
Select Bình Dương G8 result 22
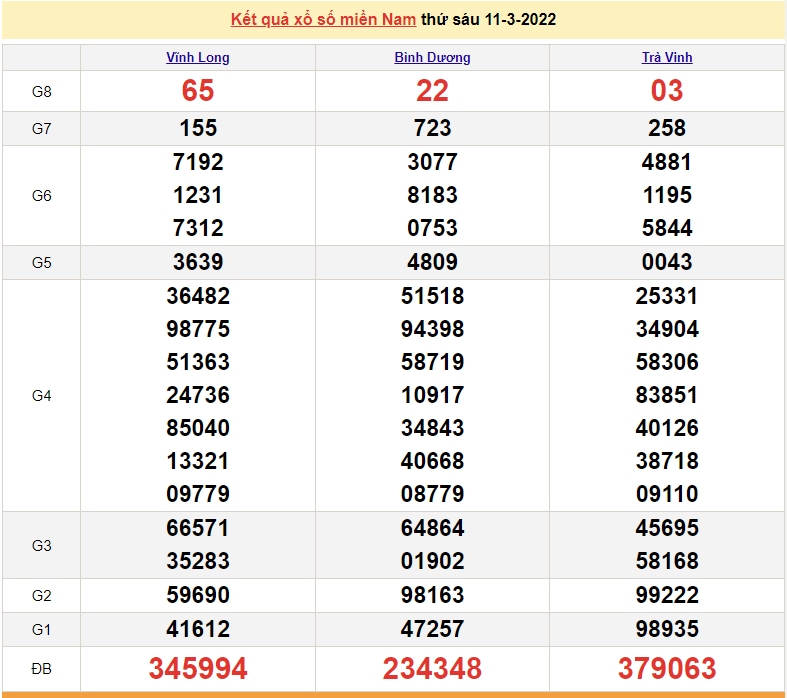(432, 91)
